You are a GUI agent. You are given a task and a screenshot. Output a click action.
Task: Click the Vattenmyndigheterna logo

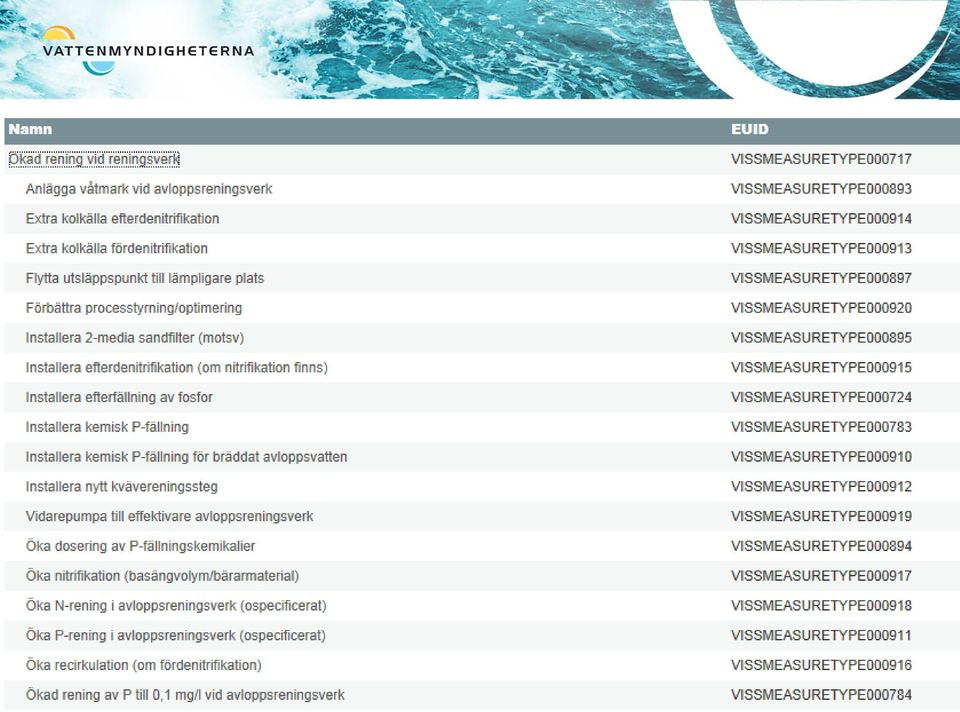(148, 51)
